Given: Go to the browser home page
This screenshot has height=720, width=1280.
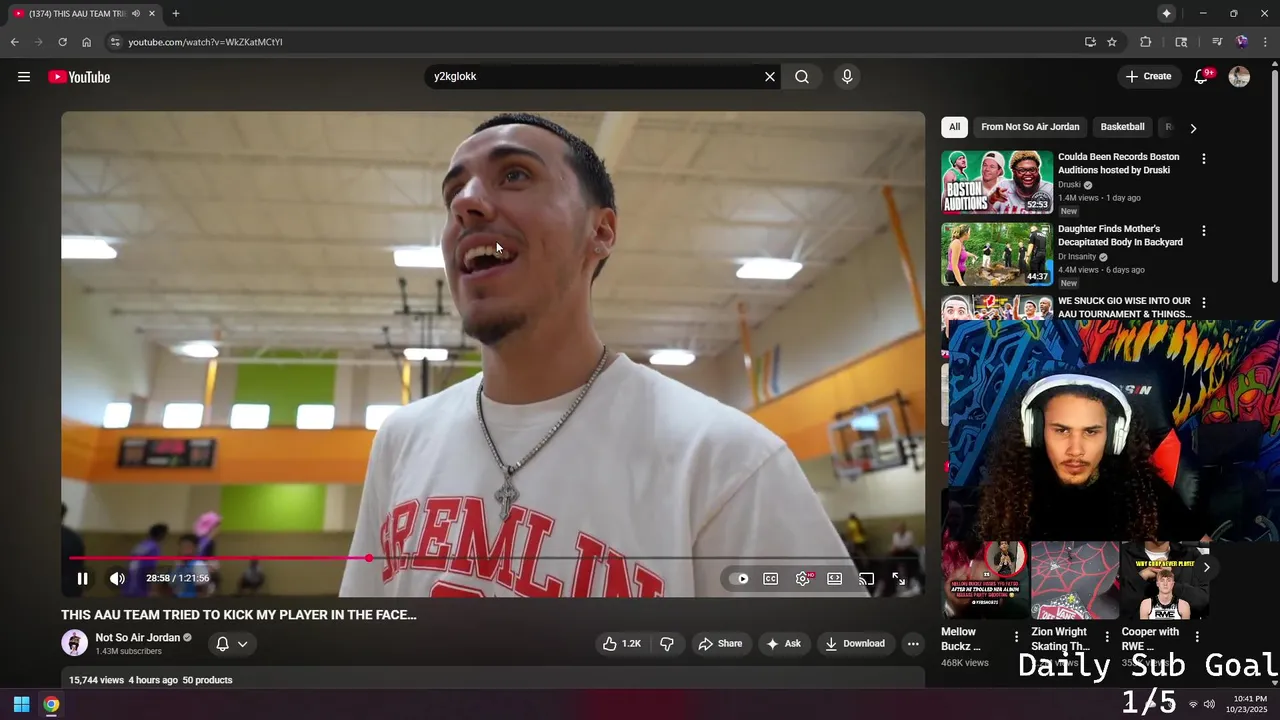Looking at the screenshot, I should point(86,42).
